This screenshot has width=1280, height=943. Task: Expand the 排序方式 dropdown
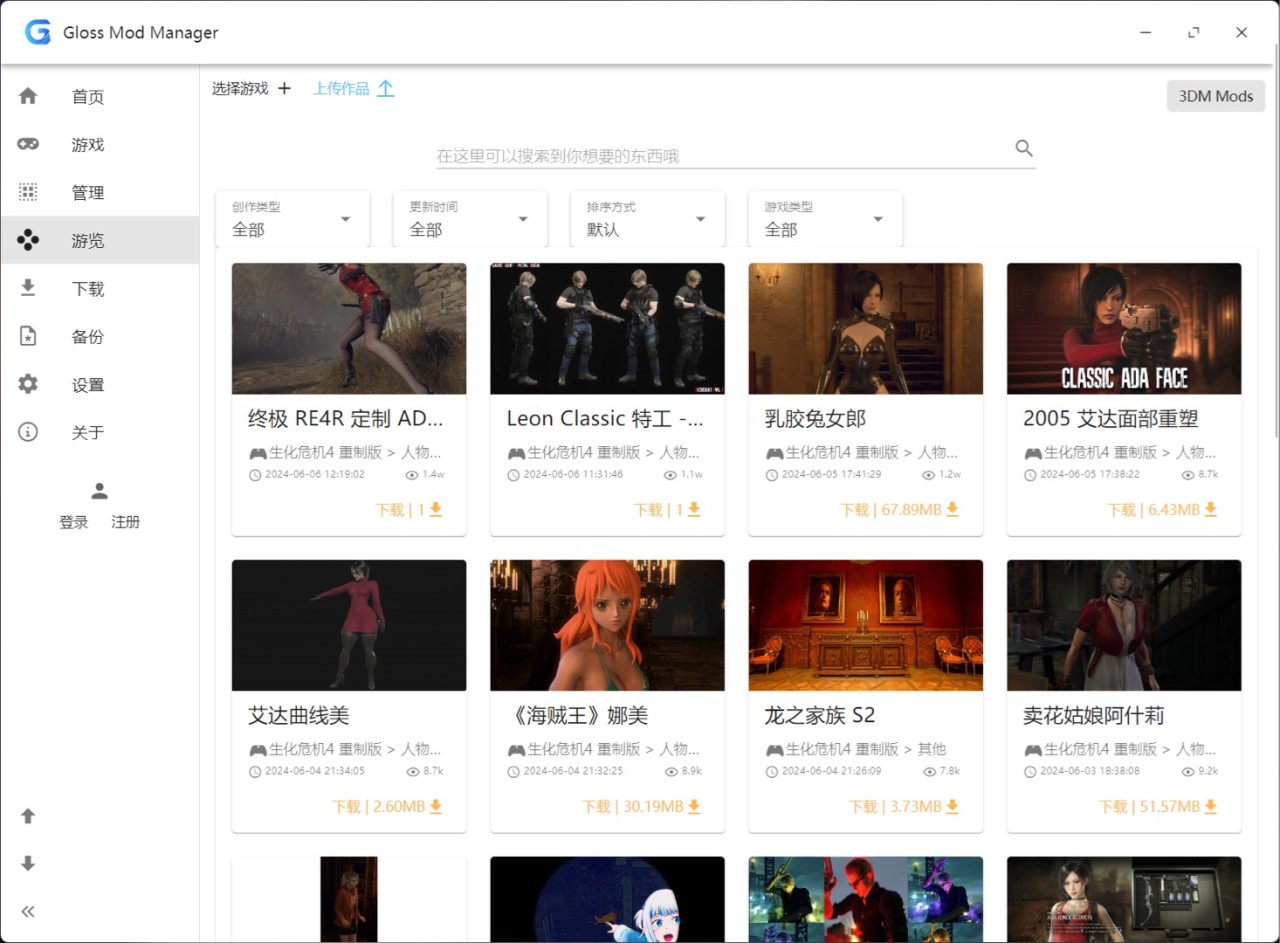pos(648,219)
